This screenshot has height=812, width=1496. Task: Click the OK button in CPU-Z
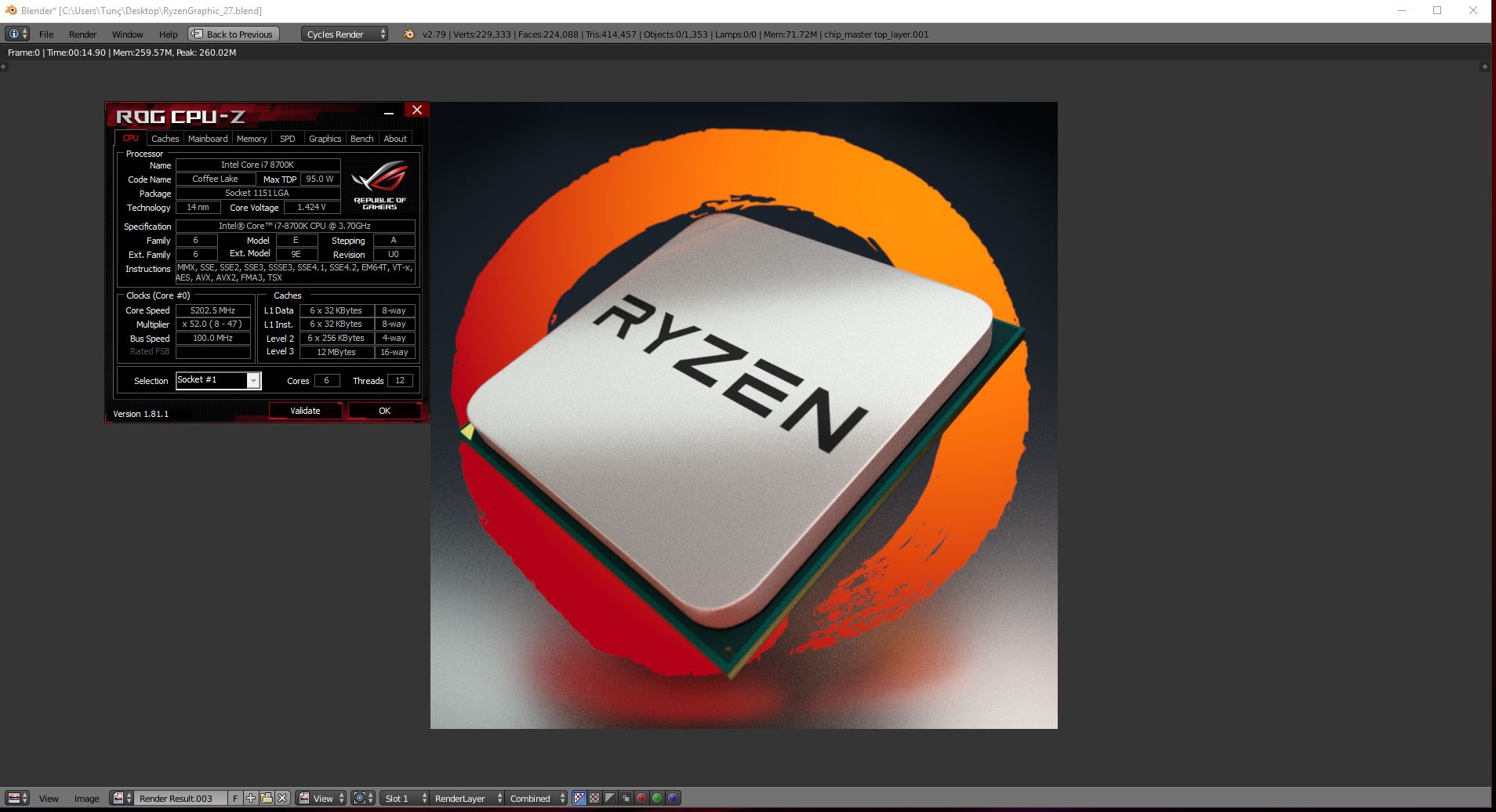[384, 411]
